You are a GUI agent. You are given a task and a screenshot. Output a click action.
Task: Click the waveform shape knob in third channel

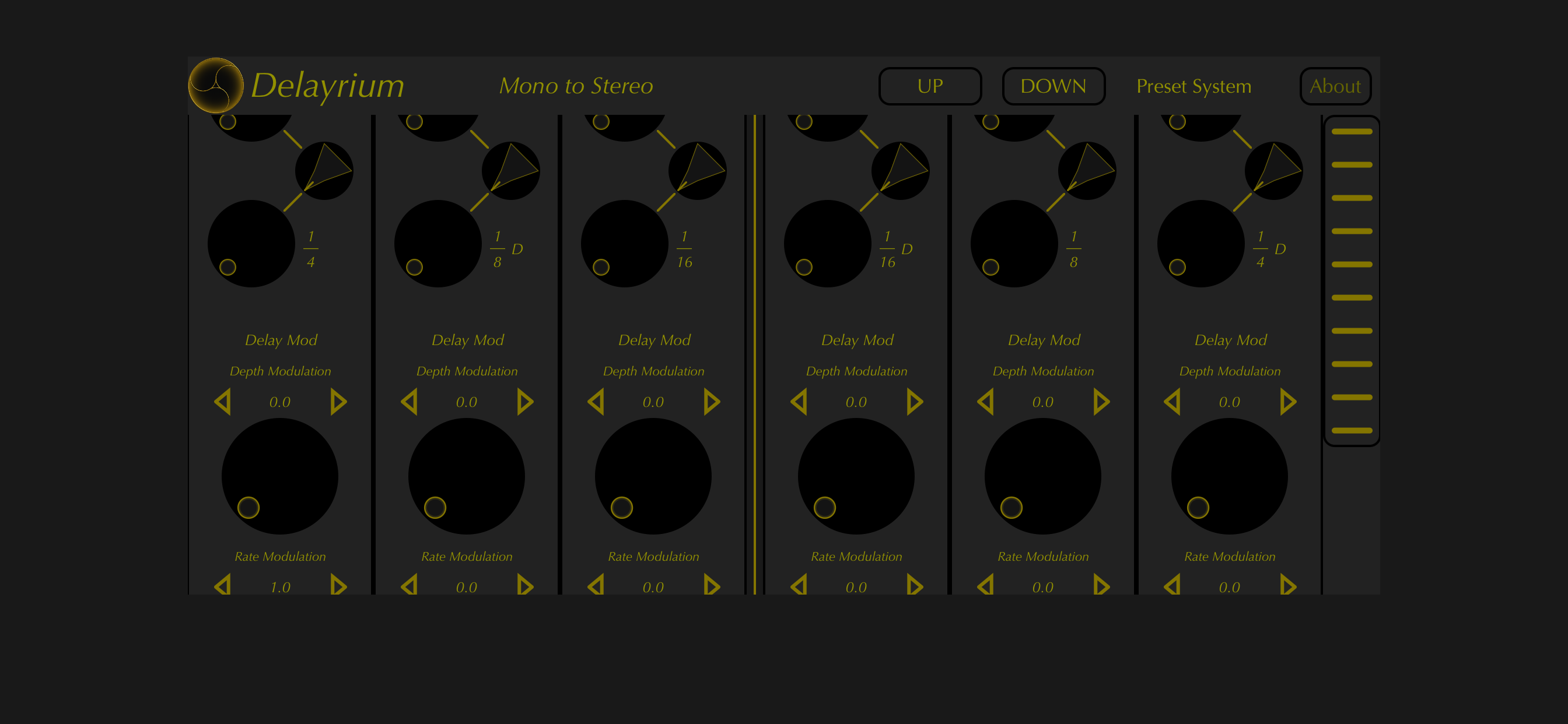(x=697, y=171)
